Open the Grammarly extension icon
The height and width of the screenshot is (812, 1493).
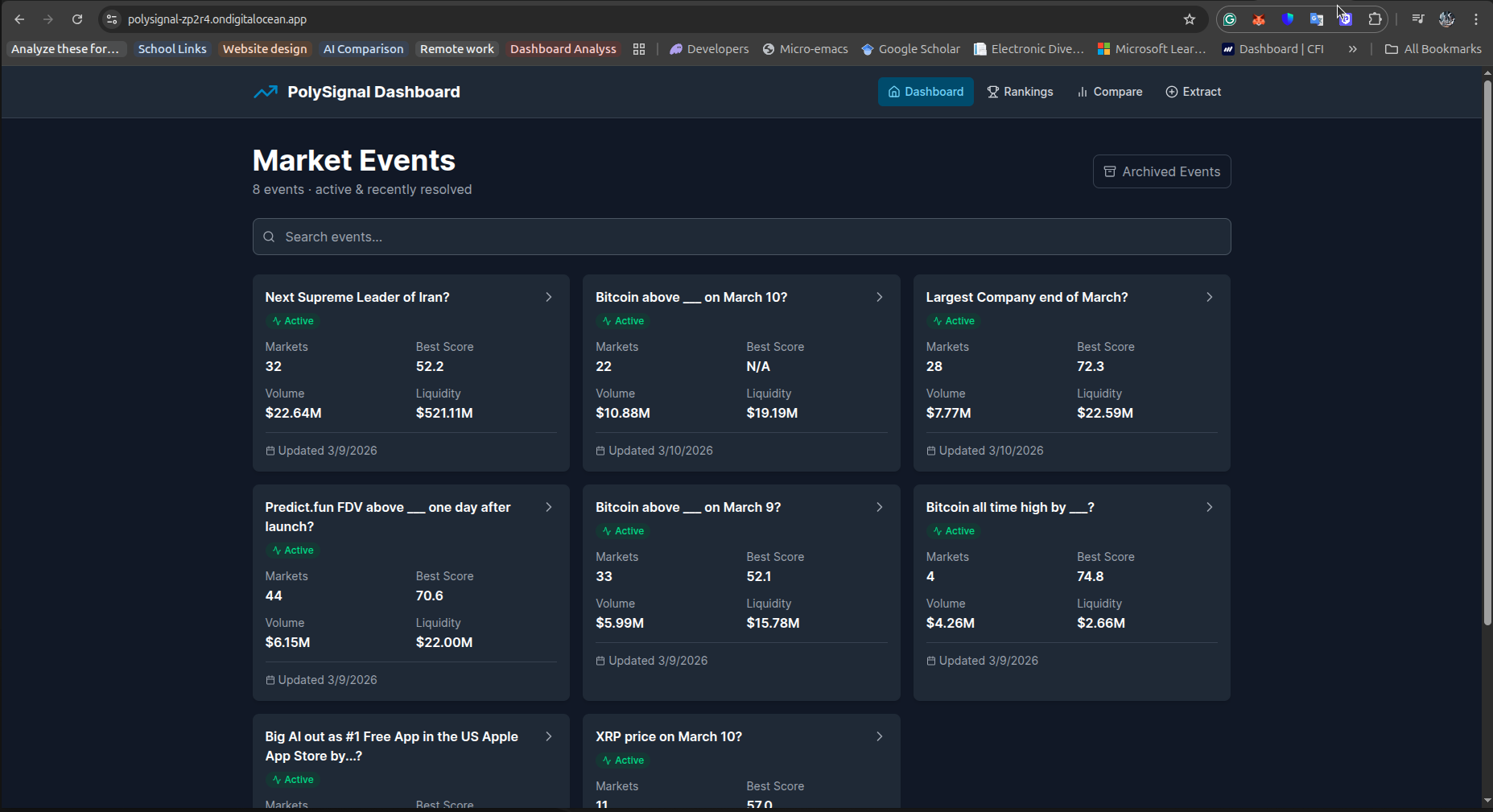(x=1230, y=19)
